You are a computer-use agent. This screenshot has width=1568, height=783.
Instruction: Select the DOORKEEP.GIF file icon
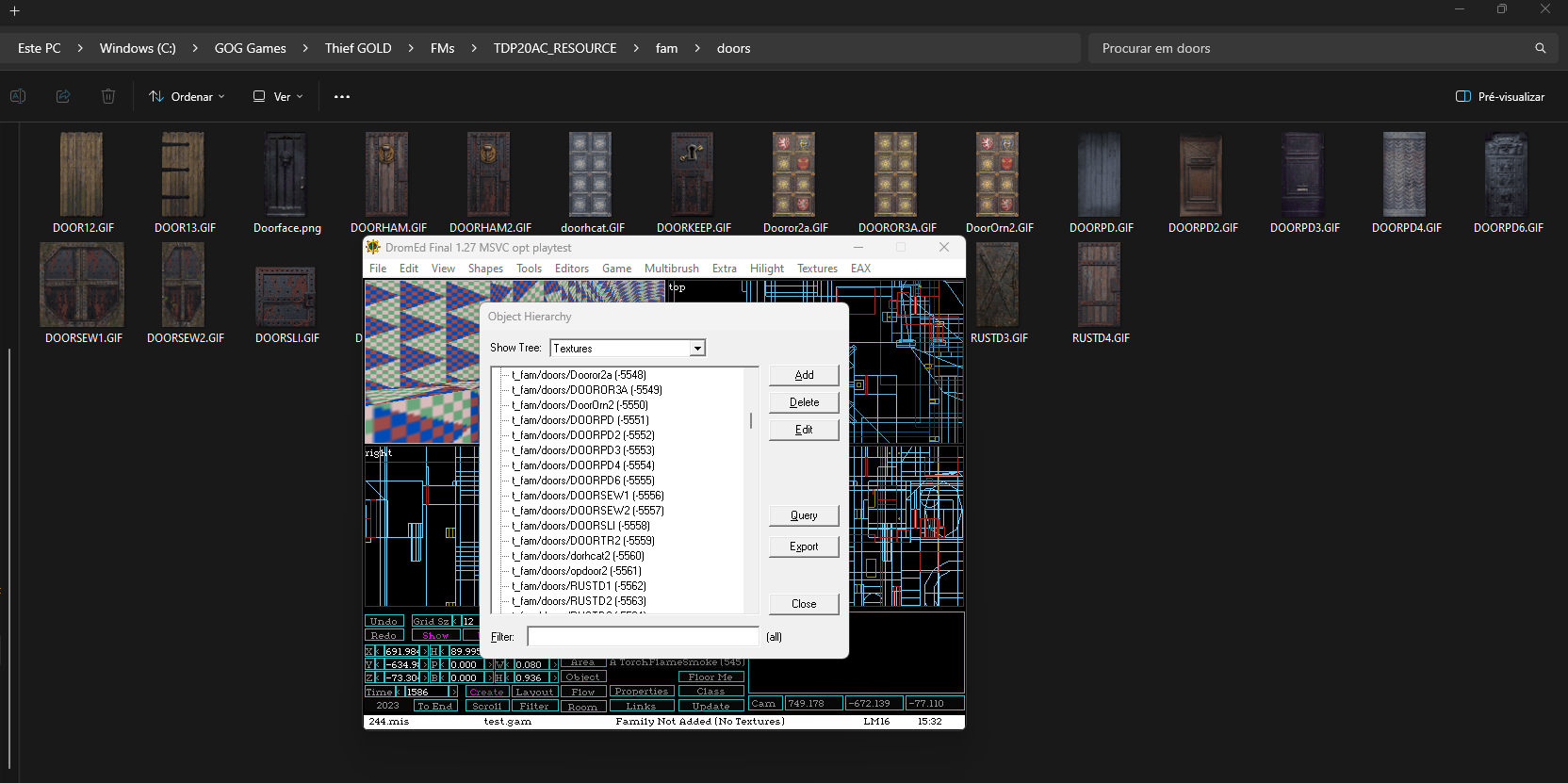(x=693, y=174)
